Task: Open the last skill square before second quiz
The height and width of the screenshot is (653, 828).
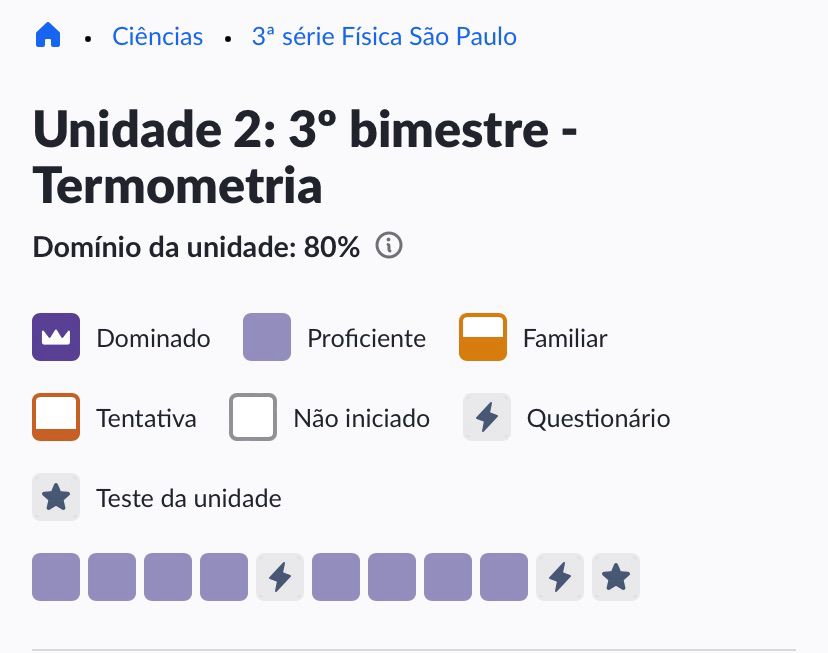Action: [x=504, y=577]
